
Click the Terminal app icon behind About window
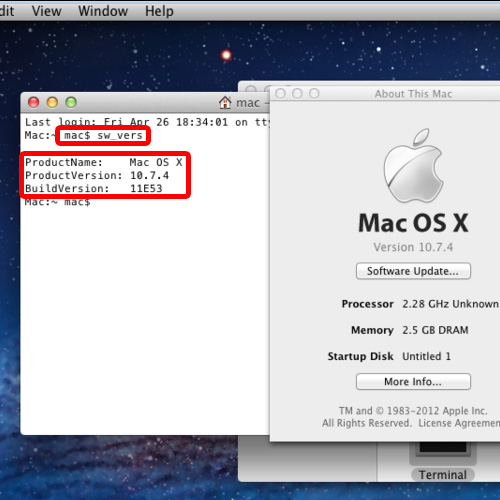pyautogui.click(x=443, y=453)
